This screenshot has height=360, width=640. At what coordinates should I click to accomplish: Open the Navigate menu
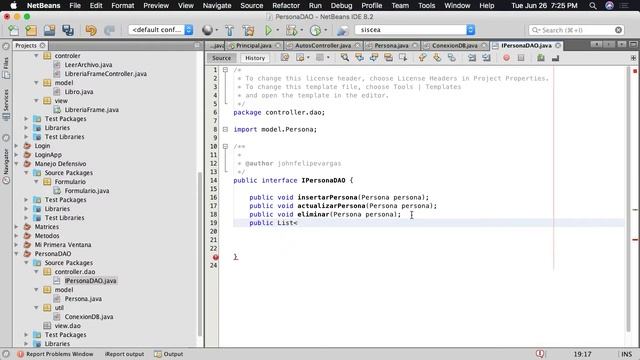pos(217,6)
